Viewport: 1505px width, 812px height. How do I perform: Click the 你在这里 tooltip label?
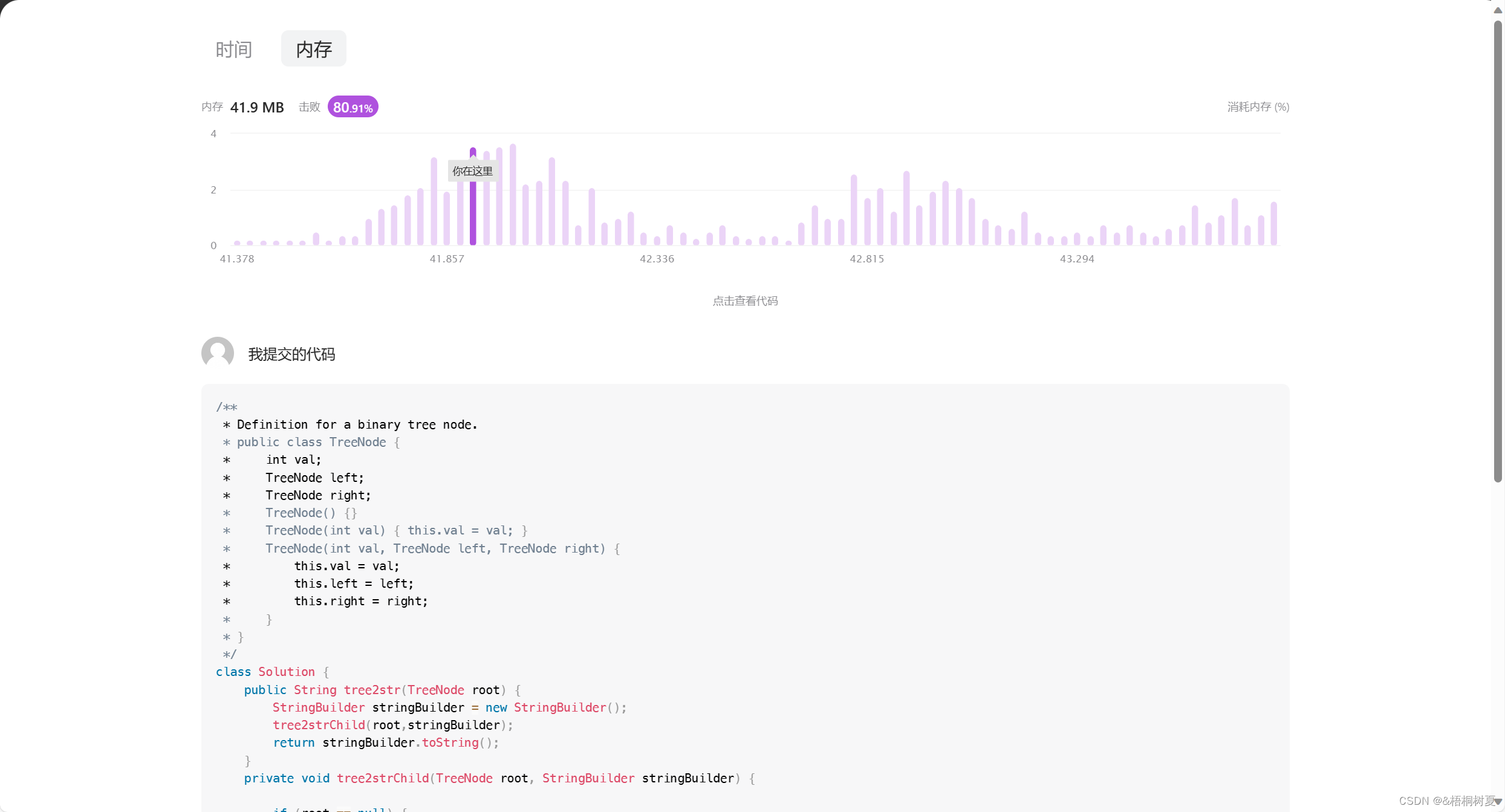click(472, 171)
